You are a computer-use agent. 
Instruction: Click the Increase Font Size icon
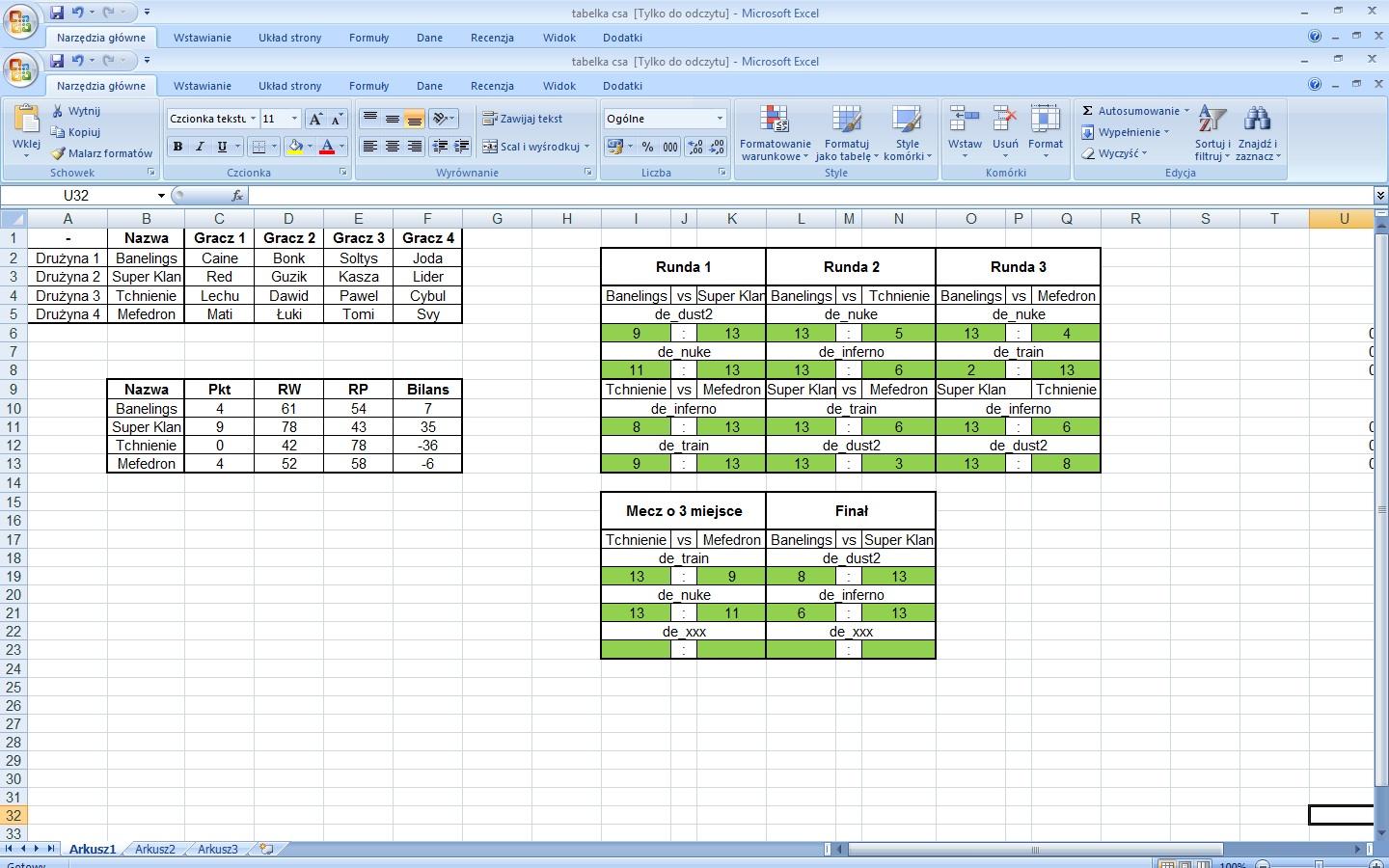[314, 119]
